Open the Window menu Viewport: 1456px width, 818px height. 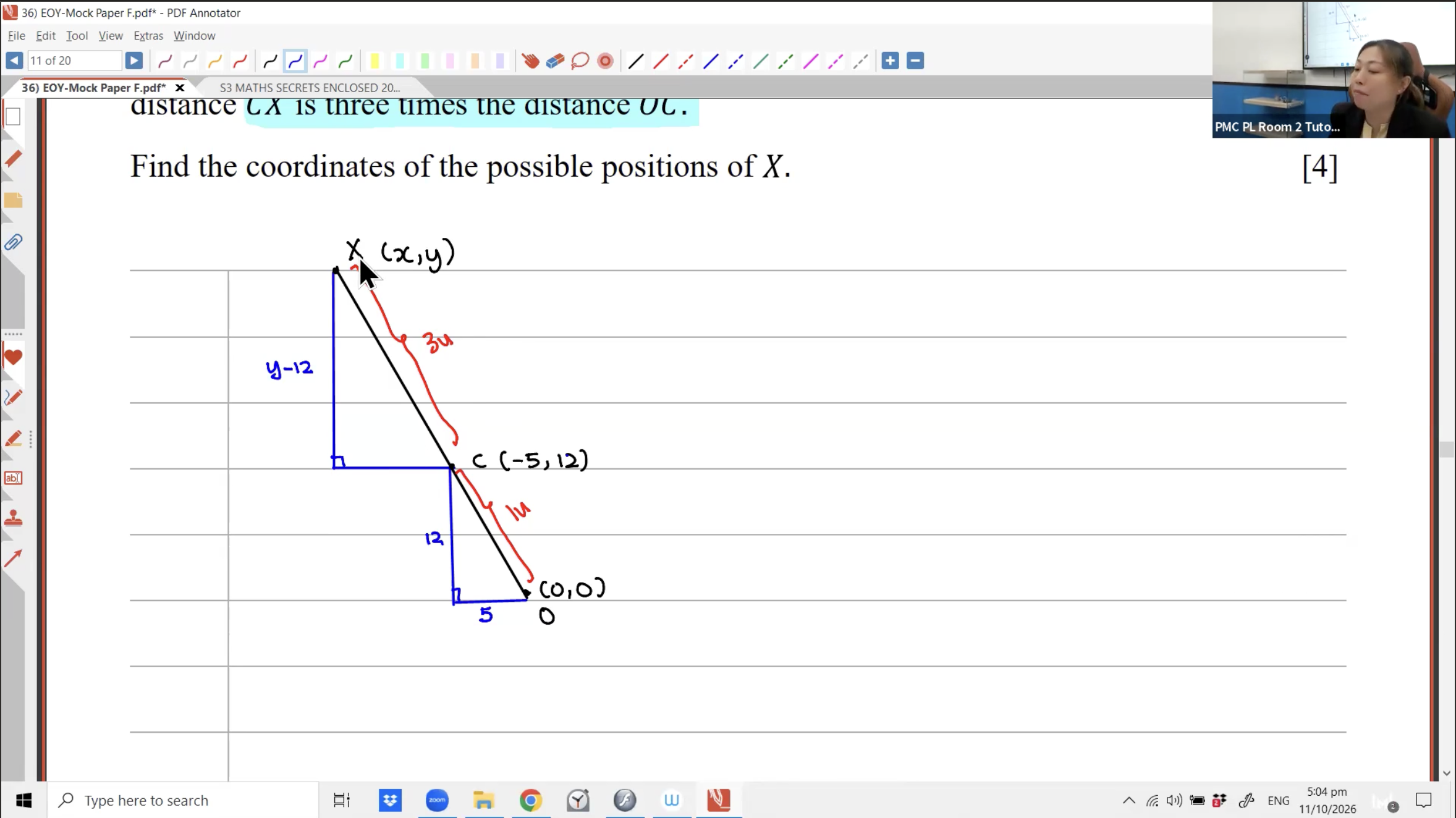pyautogui.click(x=194, y=36)
